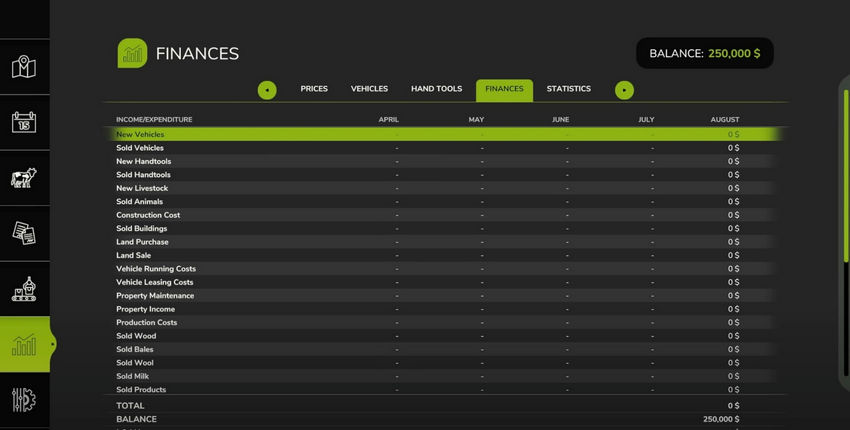Screen dimensions: 850x430
Task: Open the animals cow icon
Action: click(x=24, y=178)
